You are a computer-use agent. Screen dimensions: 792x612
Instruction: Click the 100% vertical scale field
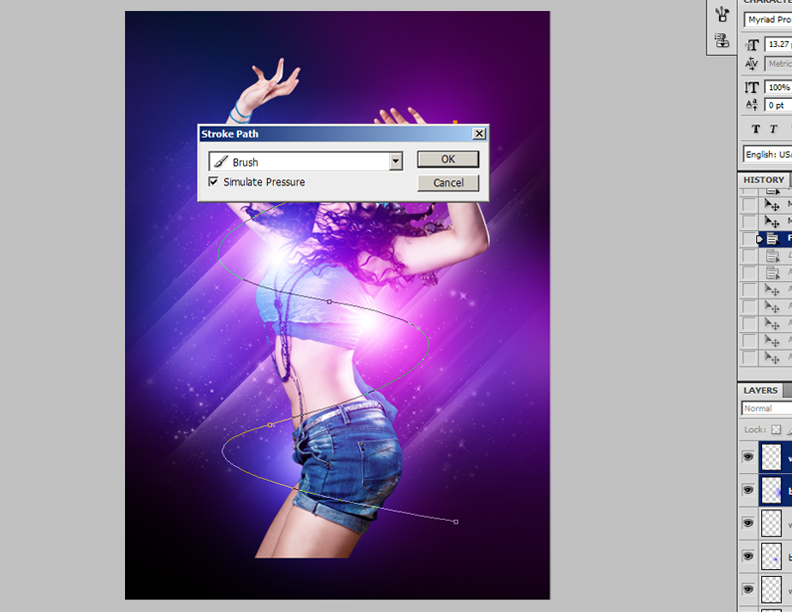point(778,87)
